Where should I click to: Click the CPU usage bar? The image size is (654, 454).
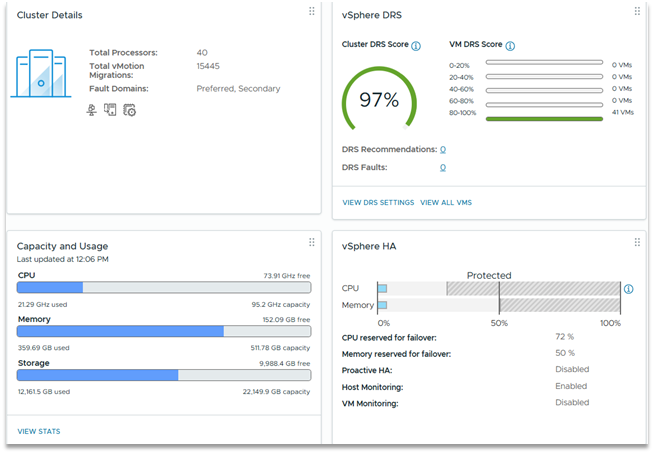click(x=164, y=287)
